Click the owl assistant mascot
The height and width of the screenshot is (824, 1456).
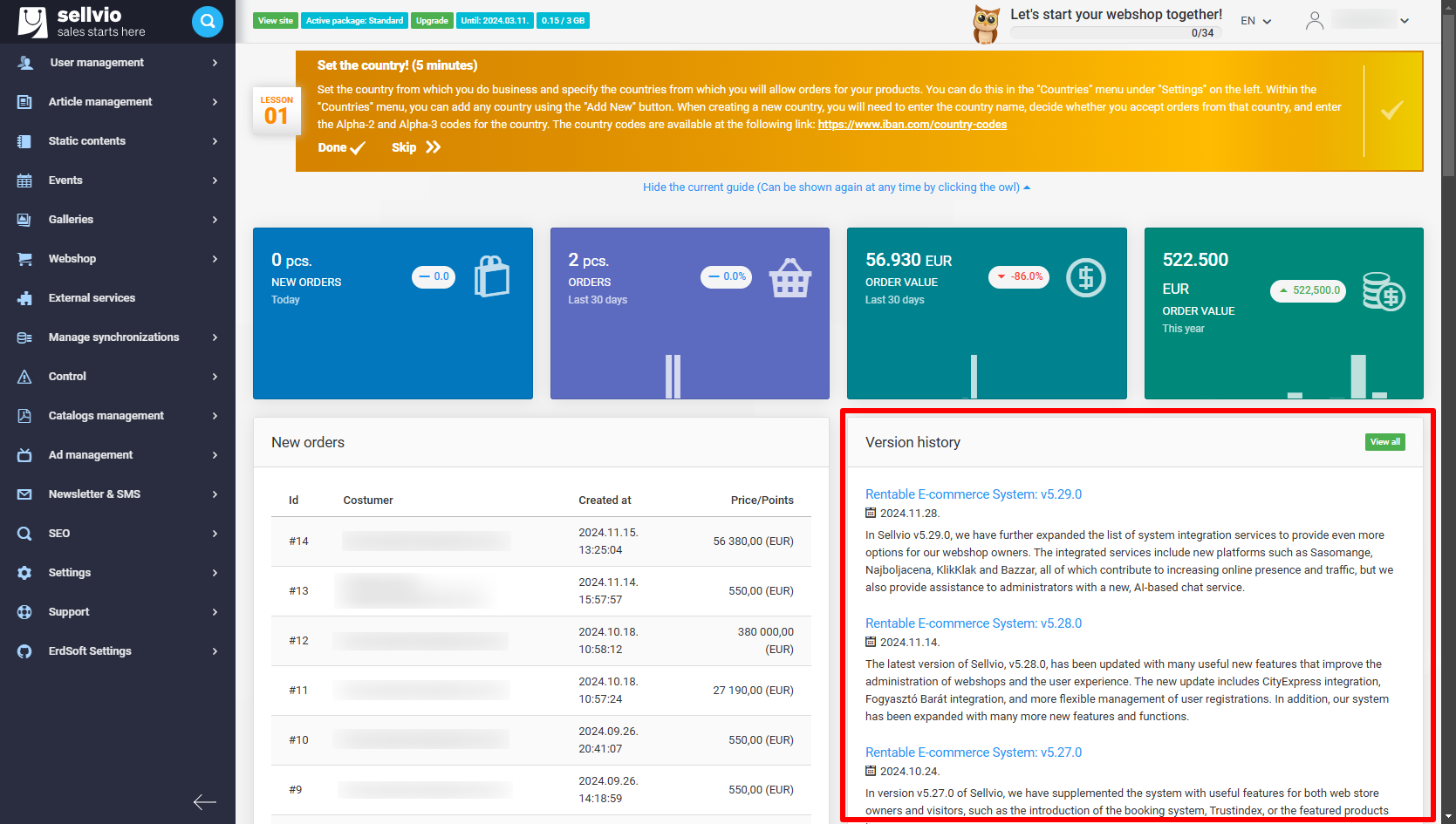tap(986, 24)
